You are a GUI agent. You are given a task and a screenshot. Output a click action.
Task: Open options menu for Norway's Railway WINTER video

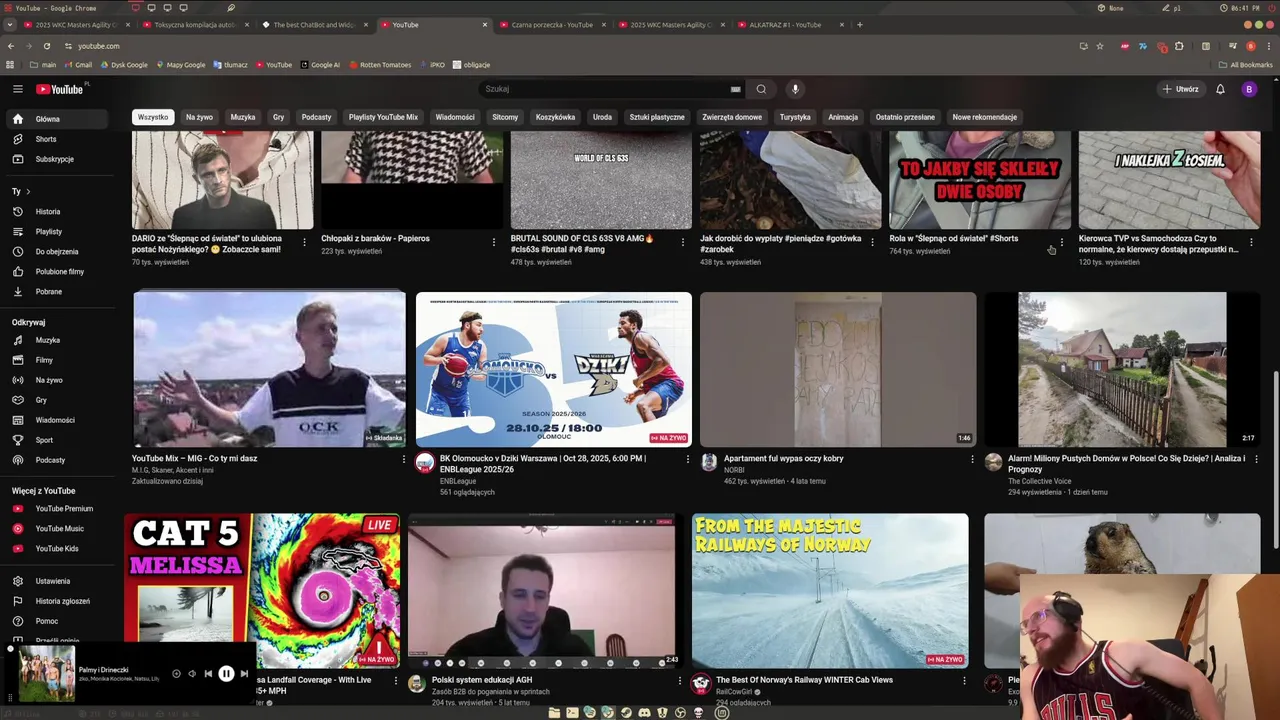coord(964,681)
